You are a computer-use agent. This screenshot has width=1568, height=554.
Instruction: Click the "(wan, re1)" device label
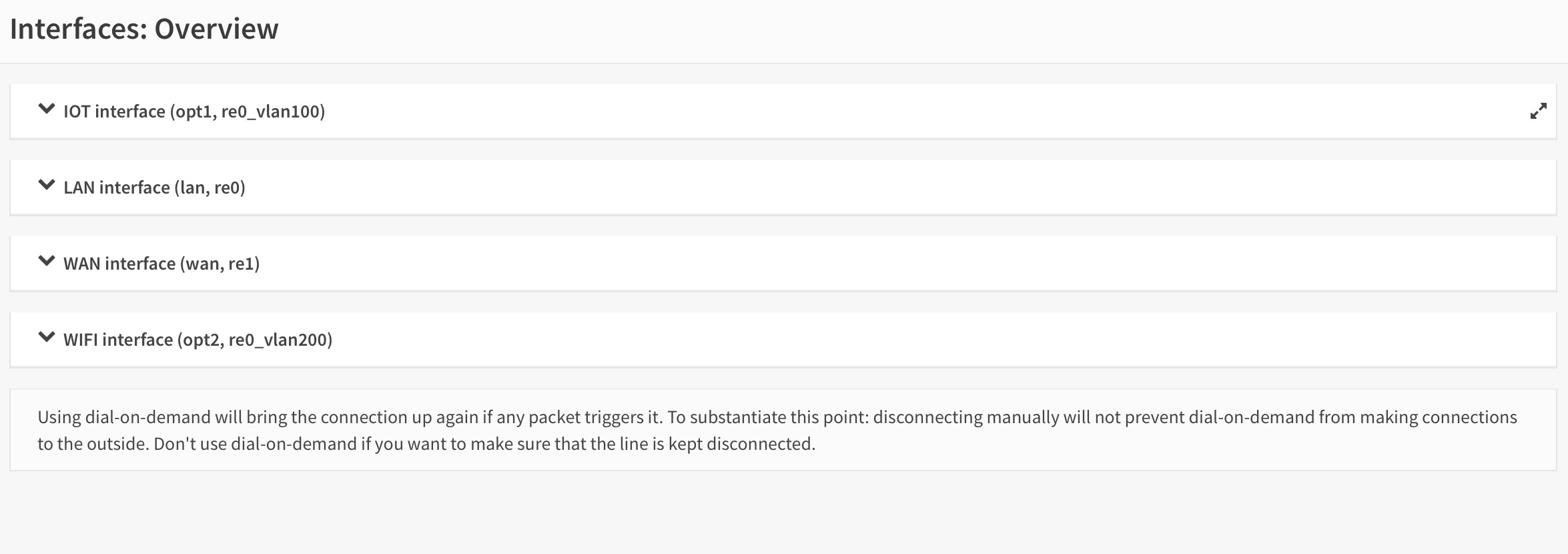click(220, 264)
